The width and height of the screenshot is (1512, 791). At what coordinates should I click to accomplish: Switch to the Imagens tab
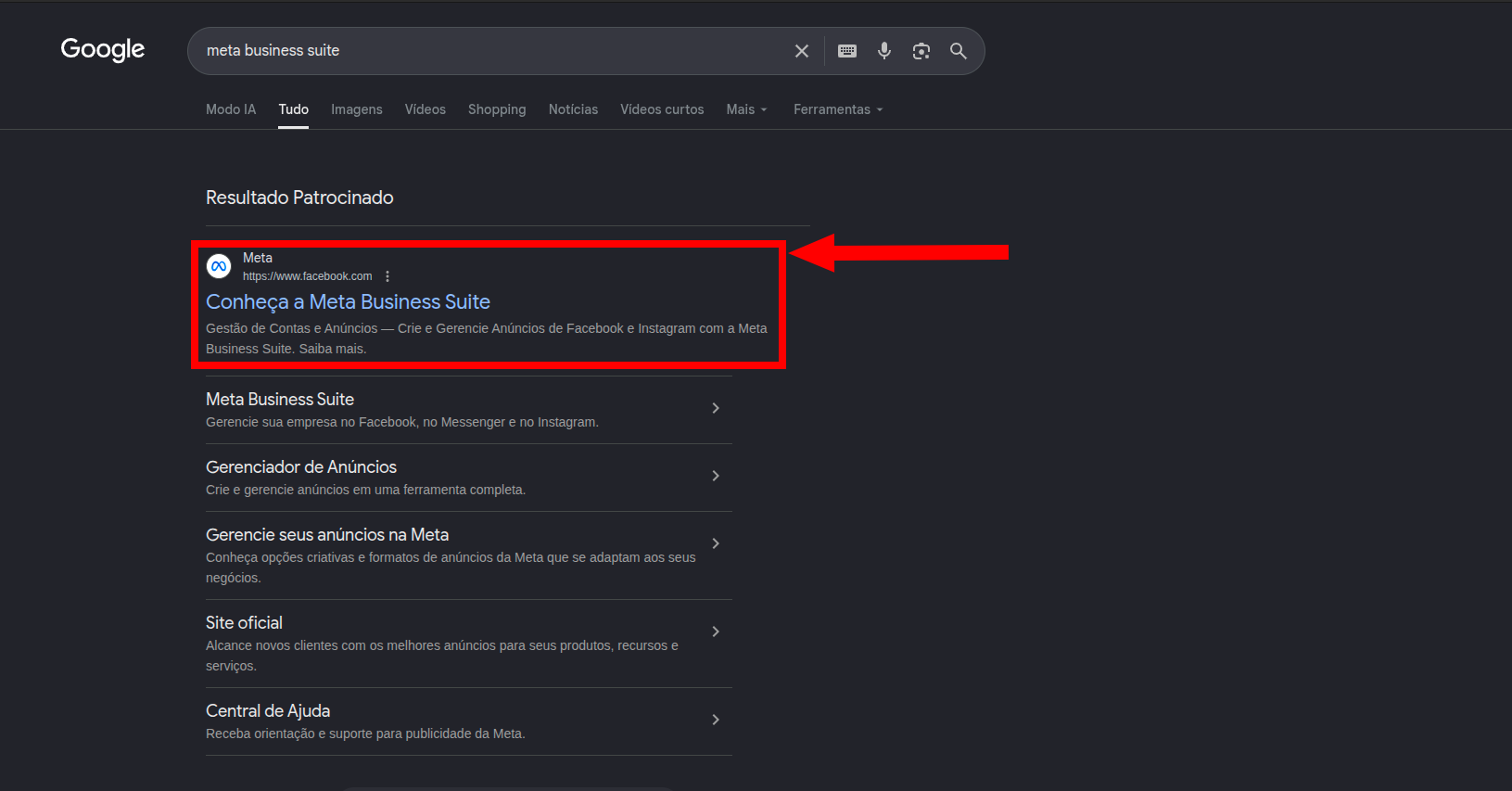pyautogui.click(x=357, y=109)
